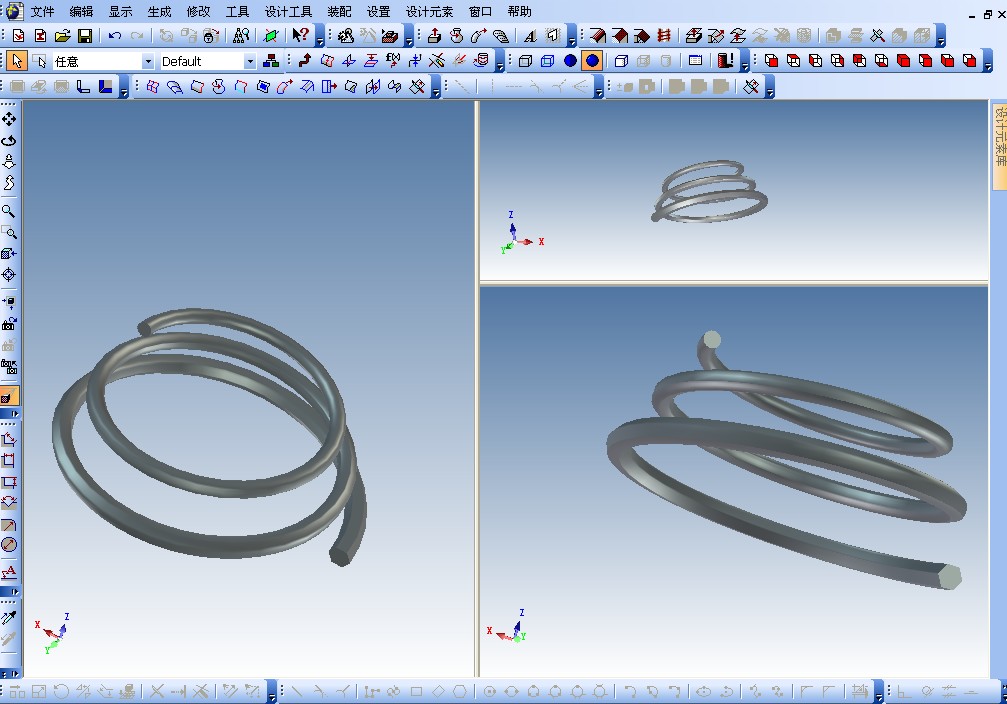Click the context help pointer icon
Image resolution: width=1007 pixels, height=704 pixels.
(300, 35)
